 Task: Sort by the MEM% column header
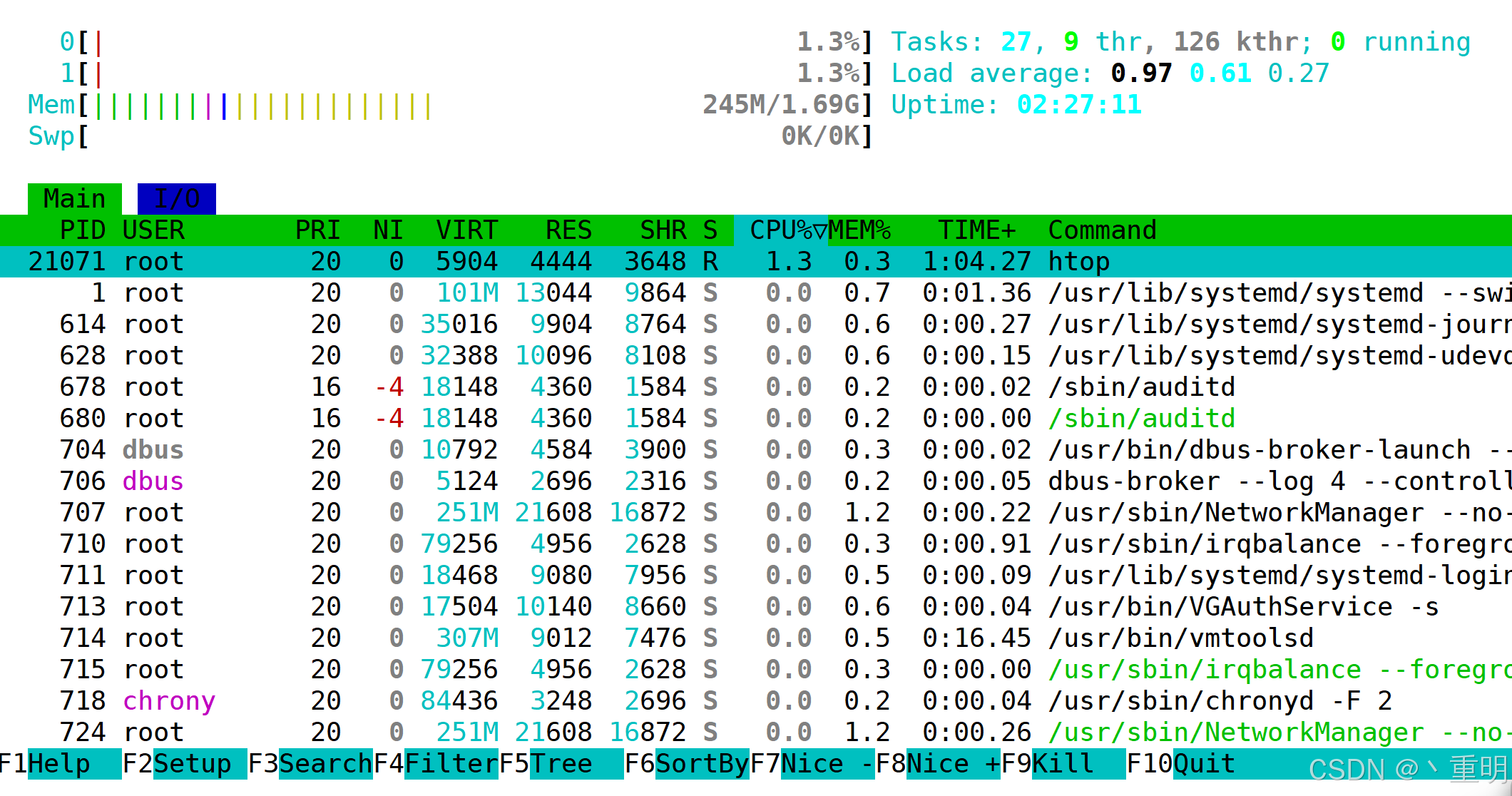click(859, 230)
